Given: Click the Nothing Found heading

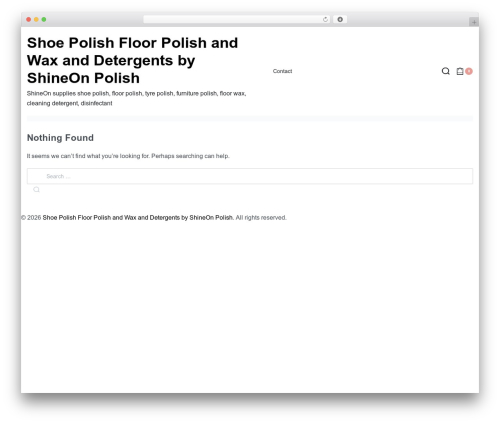Looking at the screenshot, I should click(x=60, y=138).
